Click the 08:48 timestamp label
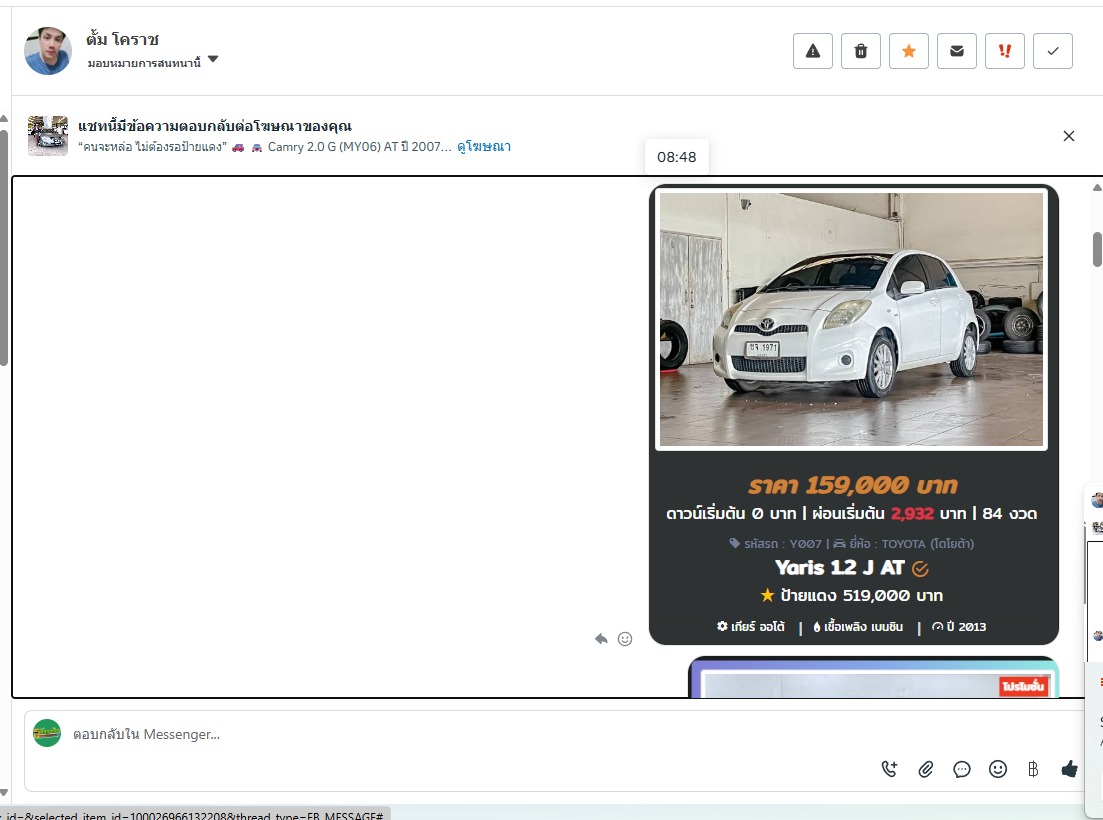Image resolution: width=1103 pixels, height=820 pixels. coord(677,157)
